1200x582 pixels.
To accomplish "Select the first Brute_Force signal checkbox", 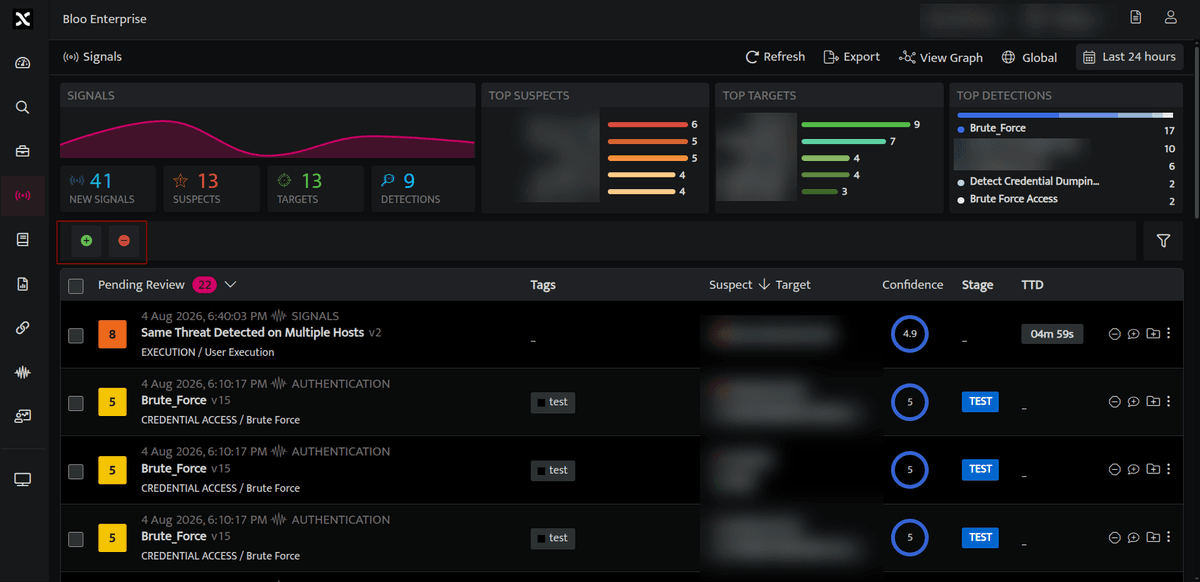I will click(x=76, y=403).
